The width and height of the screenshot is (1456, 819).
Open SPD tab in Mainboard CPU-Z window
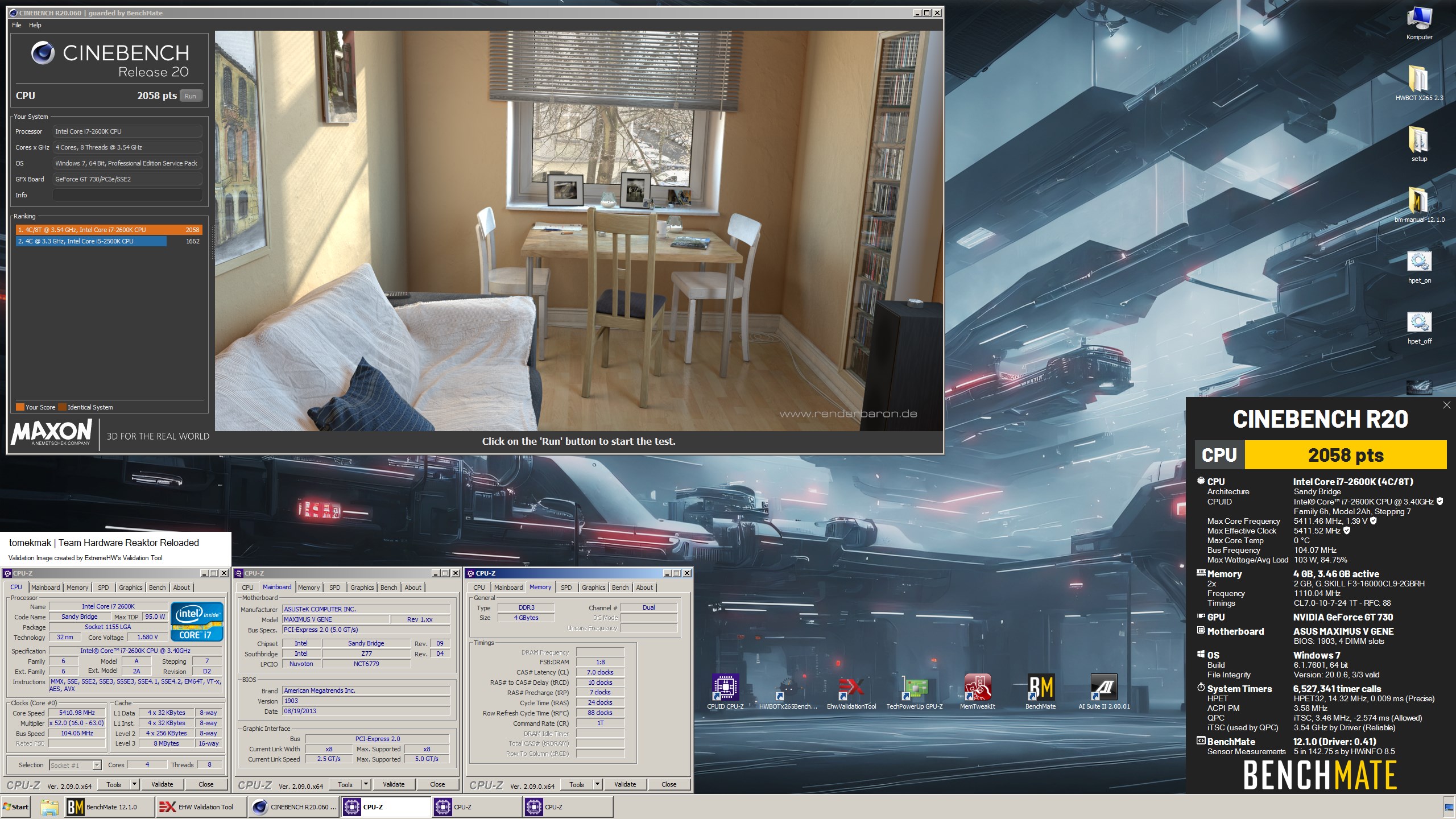point(335,588)
